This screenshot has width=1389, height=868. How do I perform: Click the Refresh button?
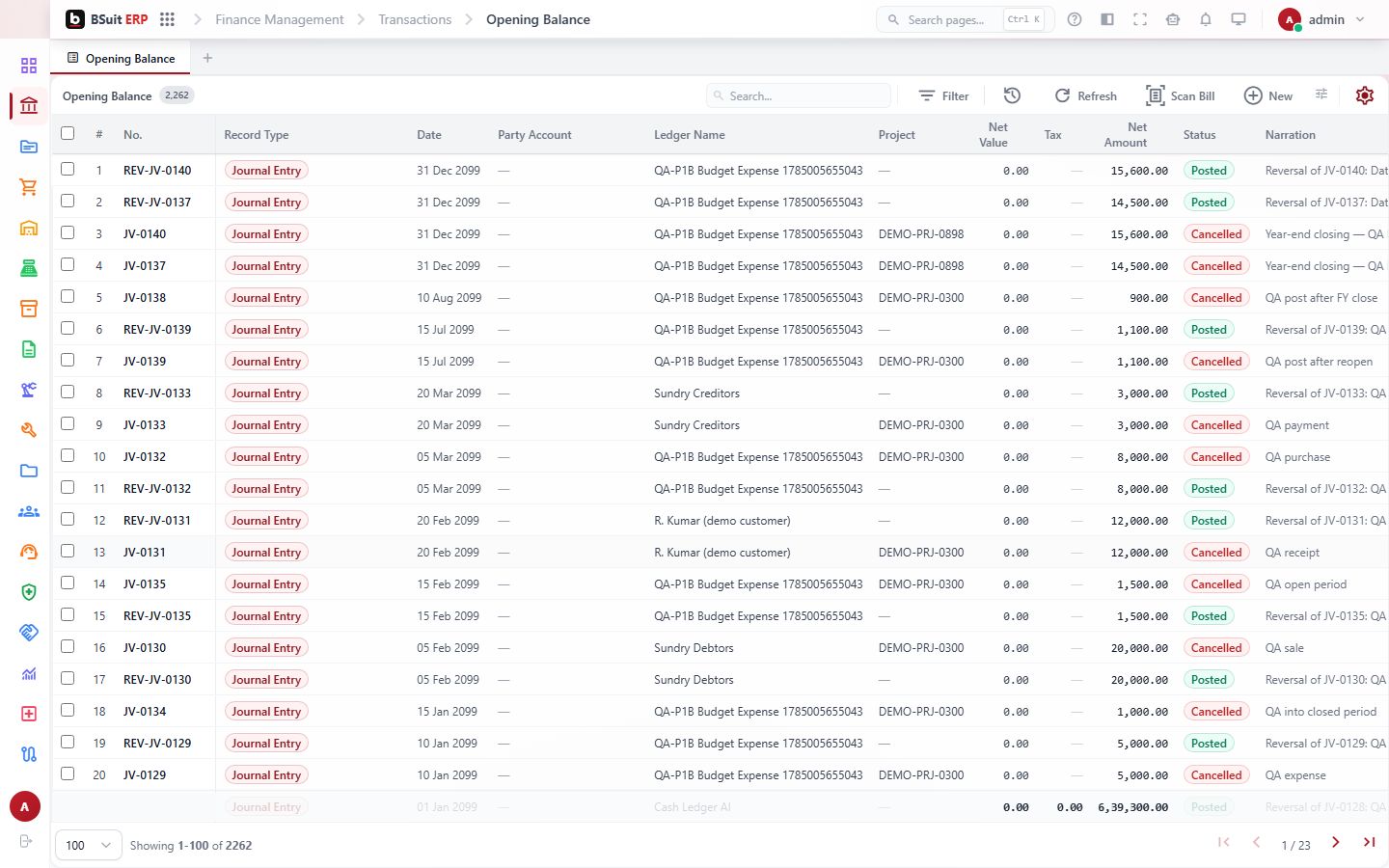click(x=1085, y=95)
